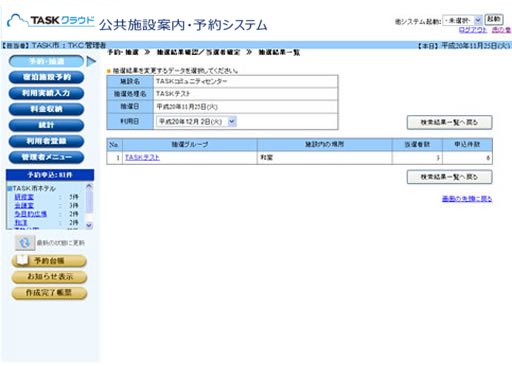Click the reservation list scroll-down arrow
Image resolution: width=512 pixels, height=366 pixels.
(89, 225)
